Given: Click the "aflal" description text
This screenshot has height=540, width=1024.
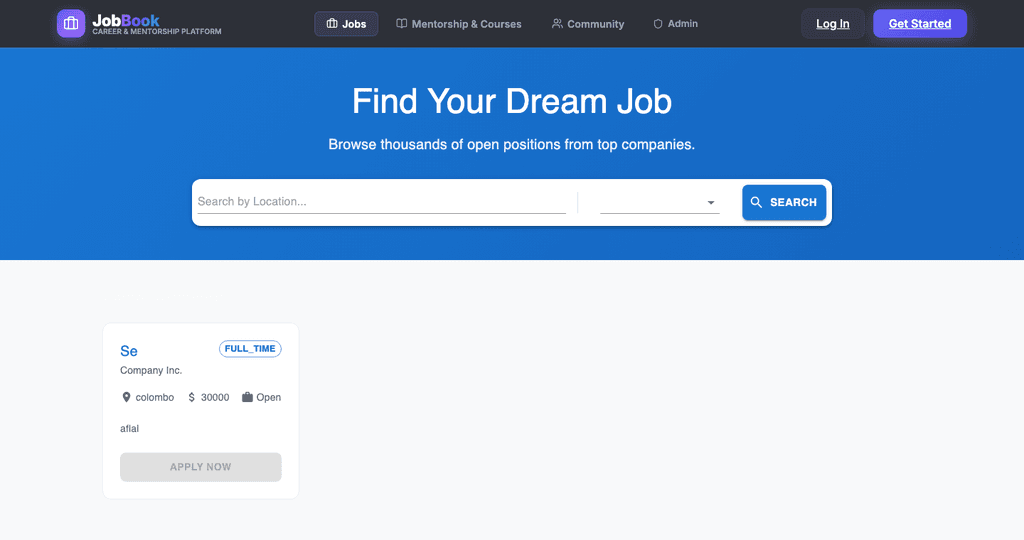Looking at the screenshot, I should point(129,428).
